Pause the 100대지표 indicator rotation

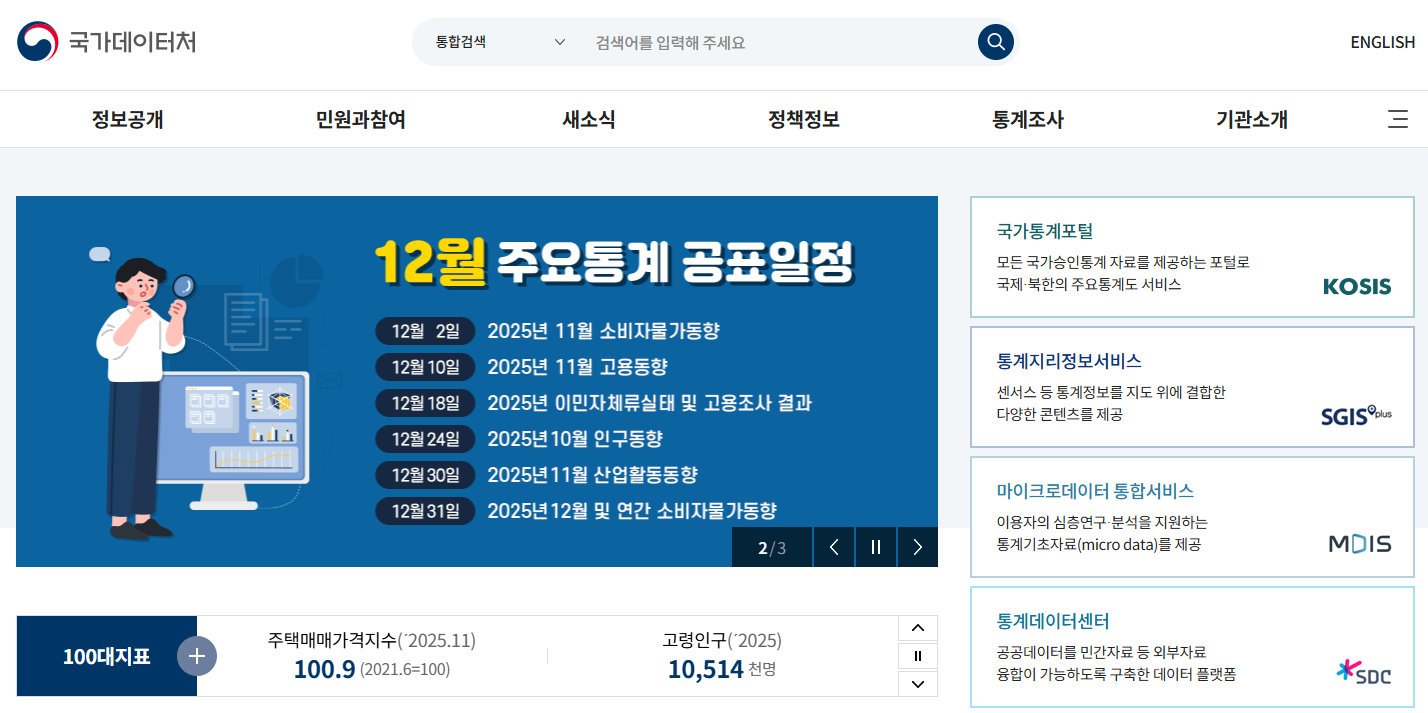917,655
